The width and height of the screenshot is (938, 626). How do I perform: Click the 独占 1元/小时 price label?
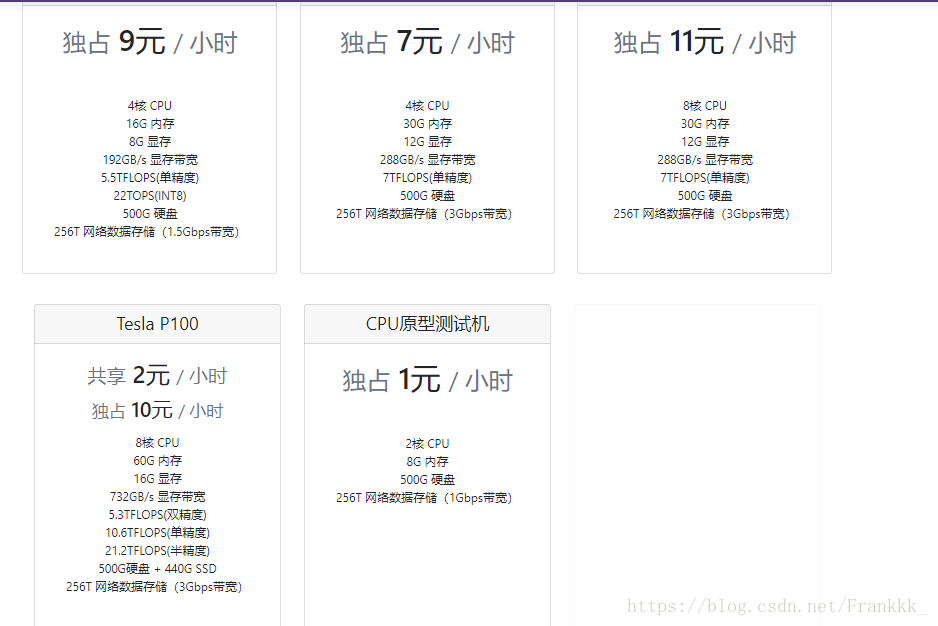(x=425, y=380)
